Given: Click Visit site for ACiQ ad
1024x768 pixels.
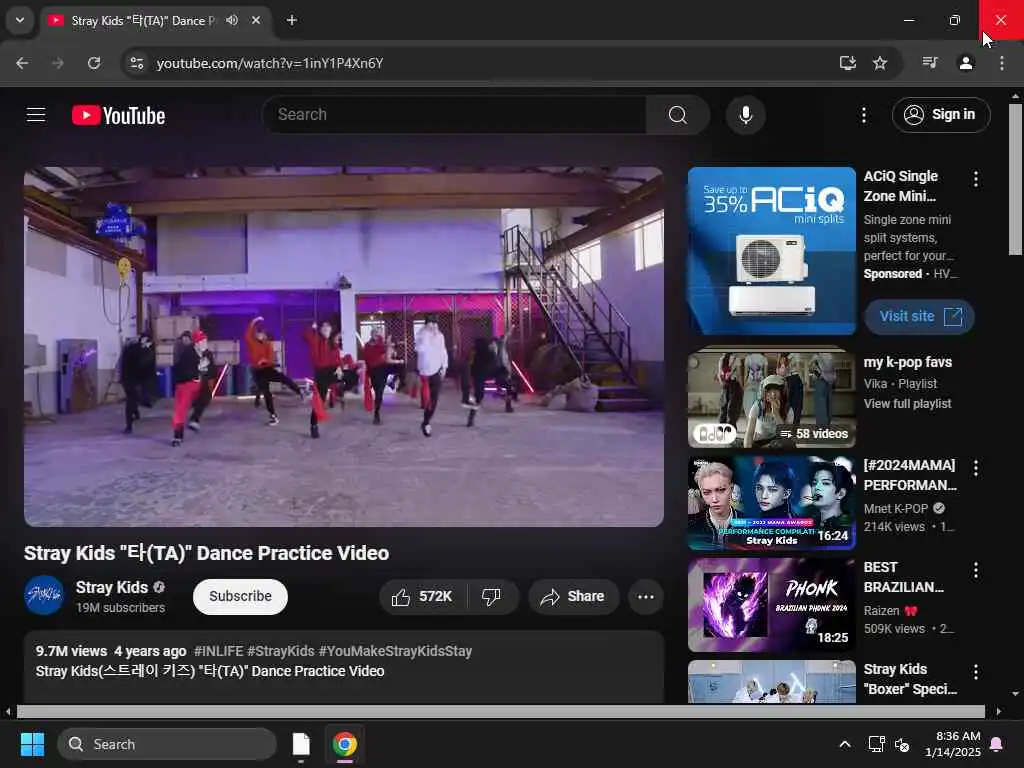Looking at the screenshot, I should 920,316.
